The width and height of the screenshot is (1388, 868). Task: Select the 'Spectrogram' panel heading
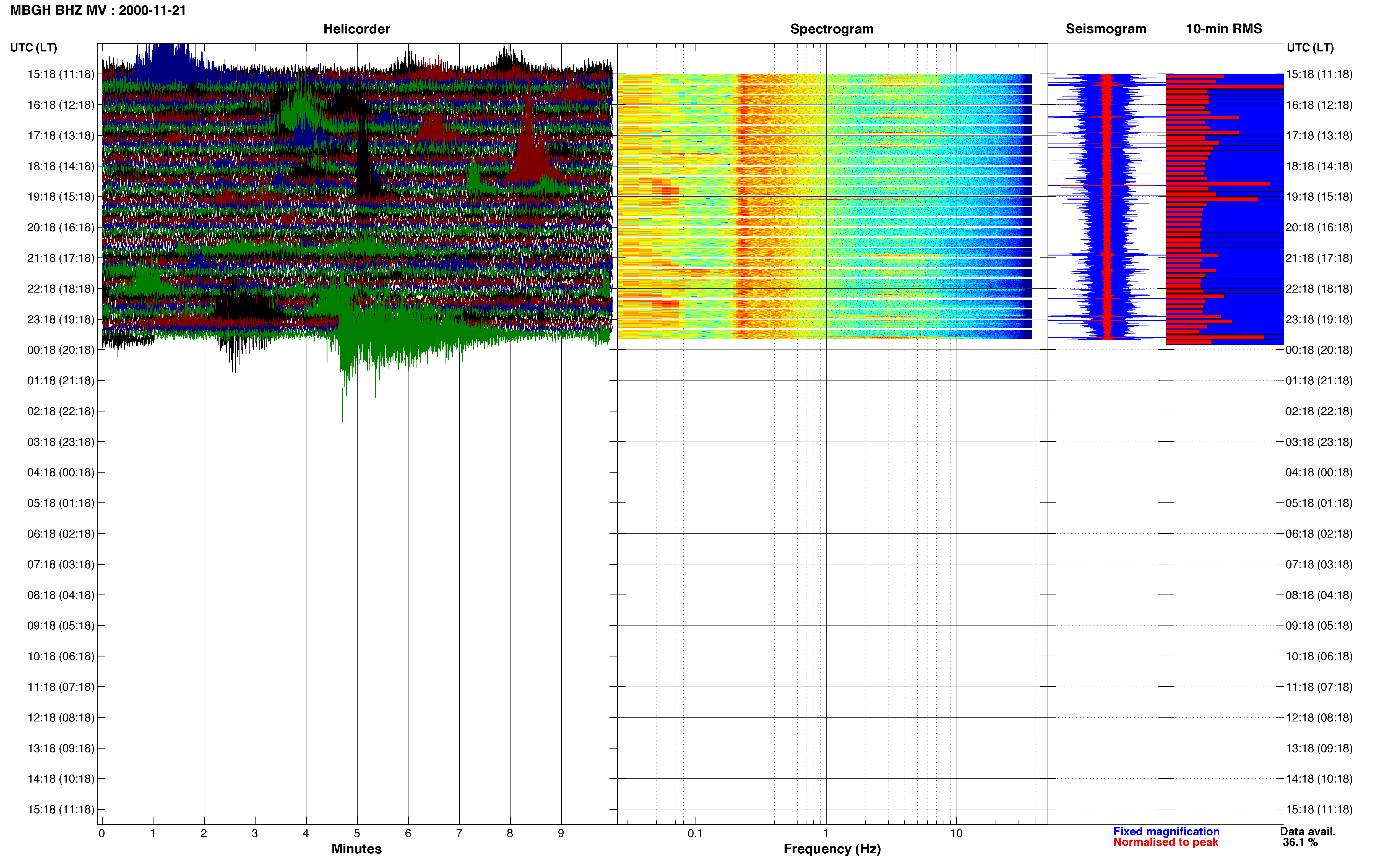click(832, 29)
